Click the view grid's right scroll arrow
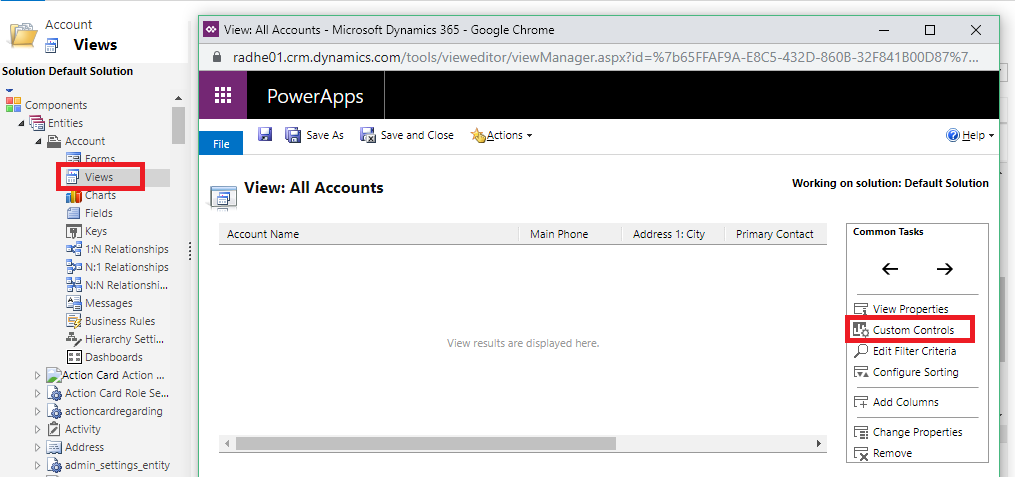Screen dimensions: 1015x477 (x=819, y=443)
